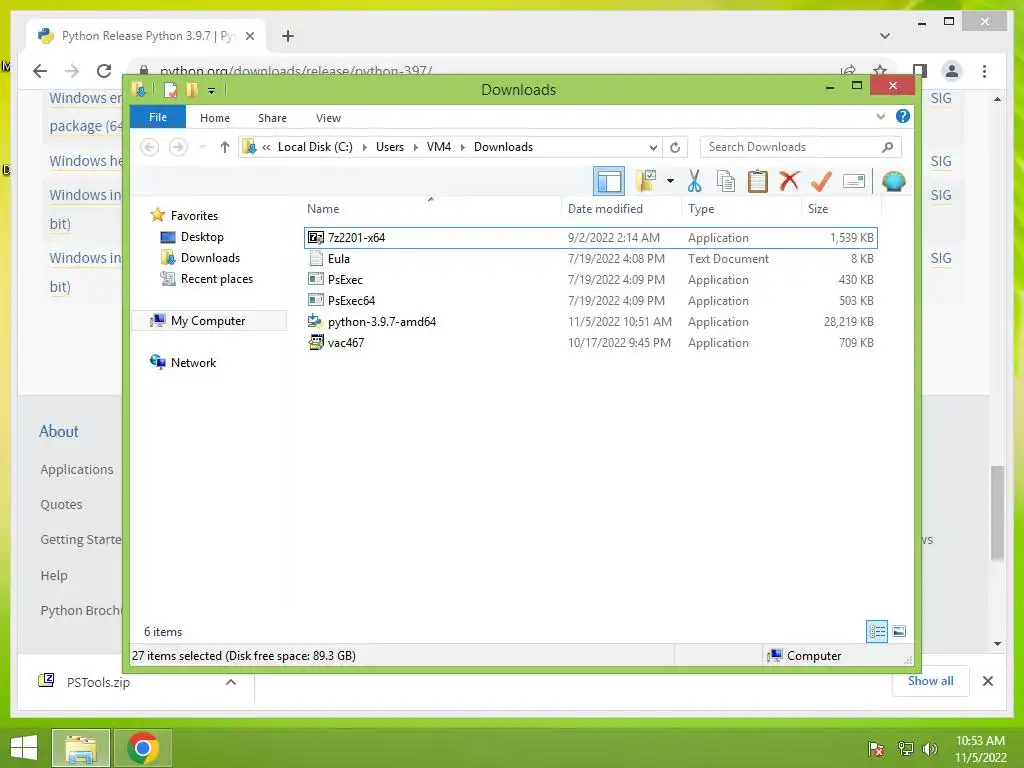Switch to Details view icon at bottom
This screenshot has width=1024, height=768.
[876, 632]
